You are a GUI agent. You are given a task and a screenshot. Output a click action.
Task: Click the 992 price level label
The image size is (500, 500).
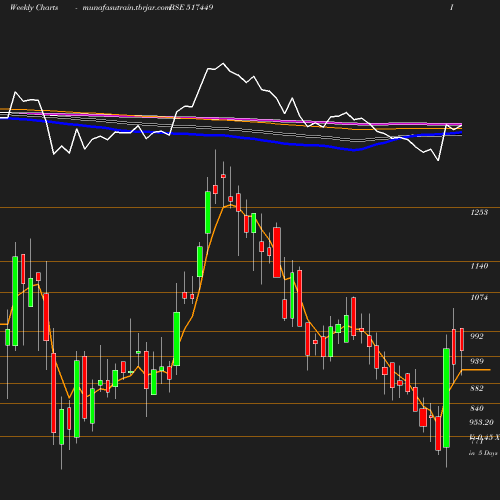coord(477,336)
